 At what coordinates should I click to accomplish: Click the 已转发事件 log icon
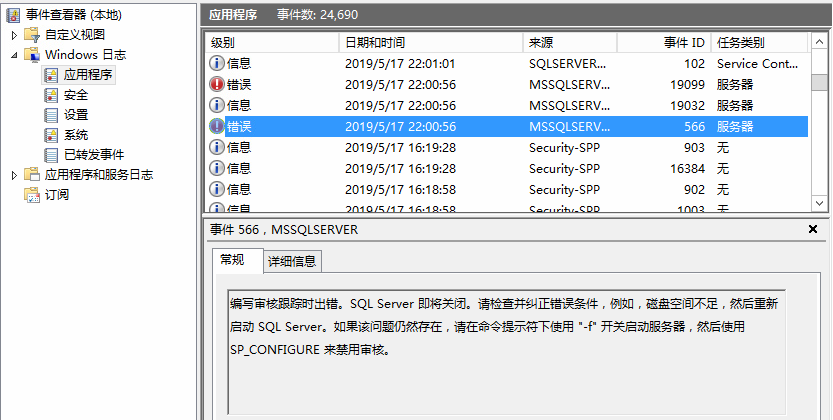[52, 154]
